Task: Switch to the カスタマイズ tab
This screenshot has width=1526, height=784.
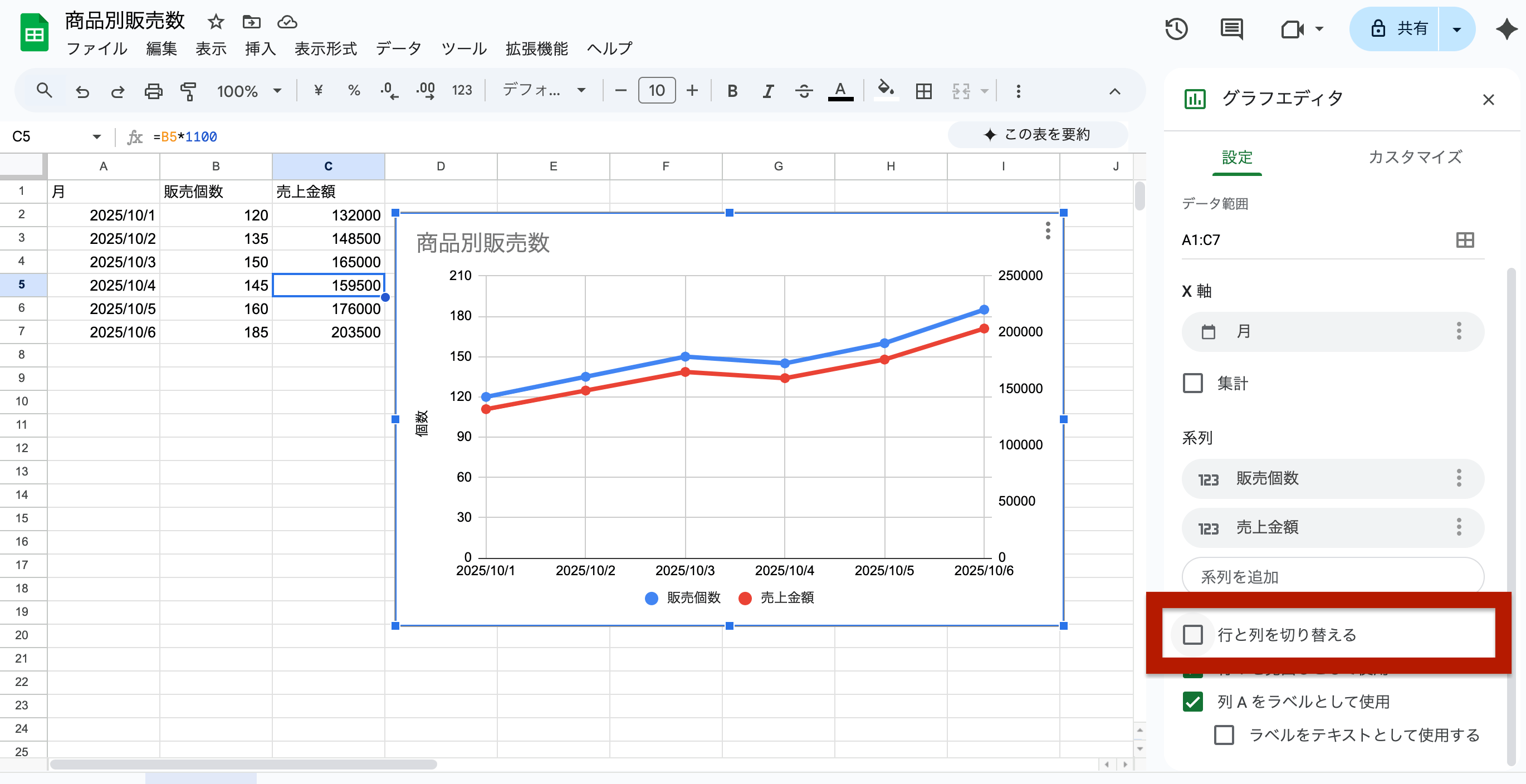Action: (x=1415, y=157)
